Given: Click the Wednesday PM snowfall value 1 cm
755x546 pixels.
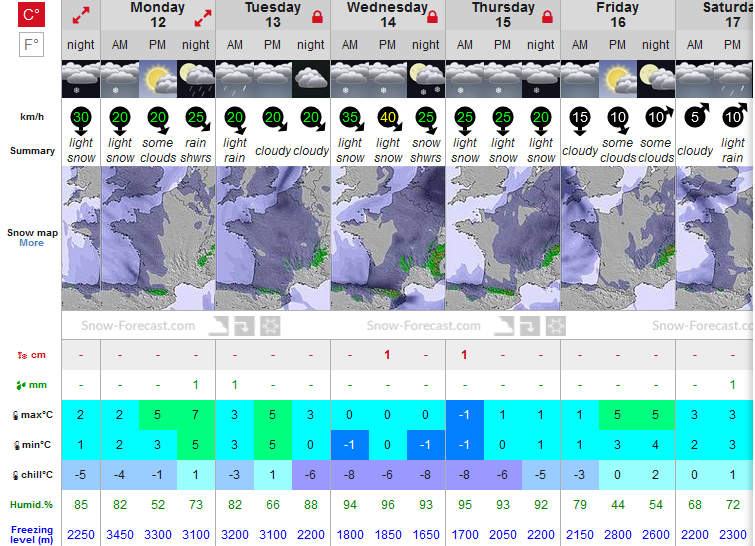Looking at the screenshot, I should coord(387,355).
